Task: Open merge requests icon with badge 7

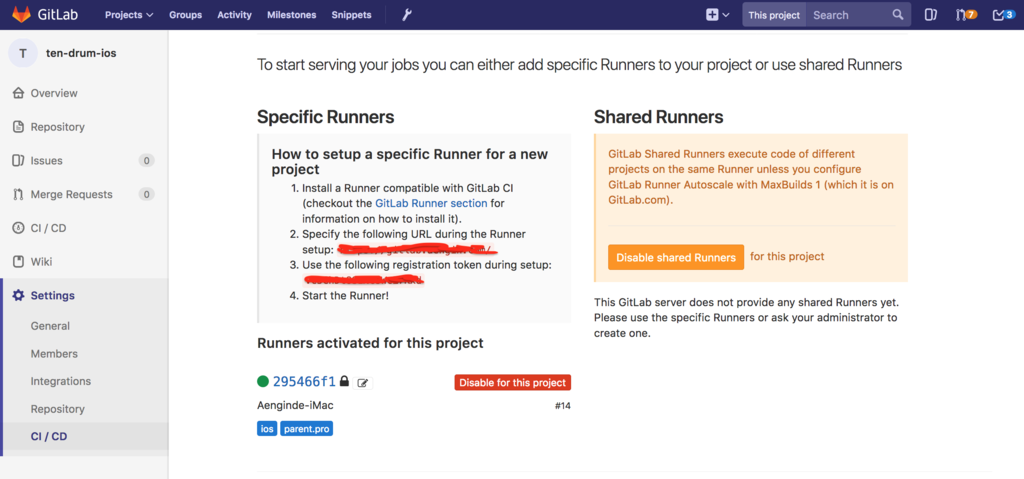Action: [x=966, y=14]
